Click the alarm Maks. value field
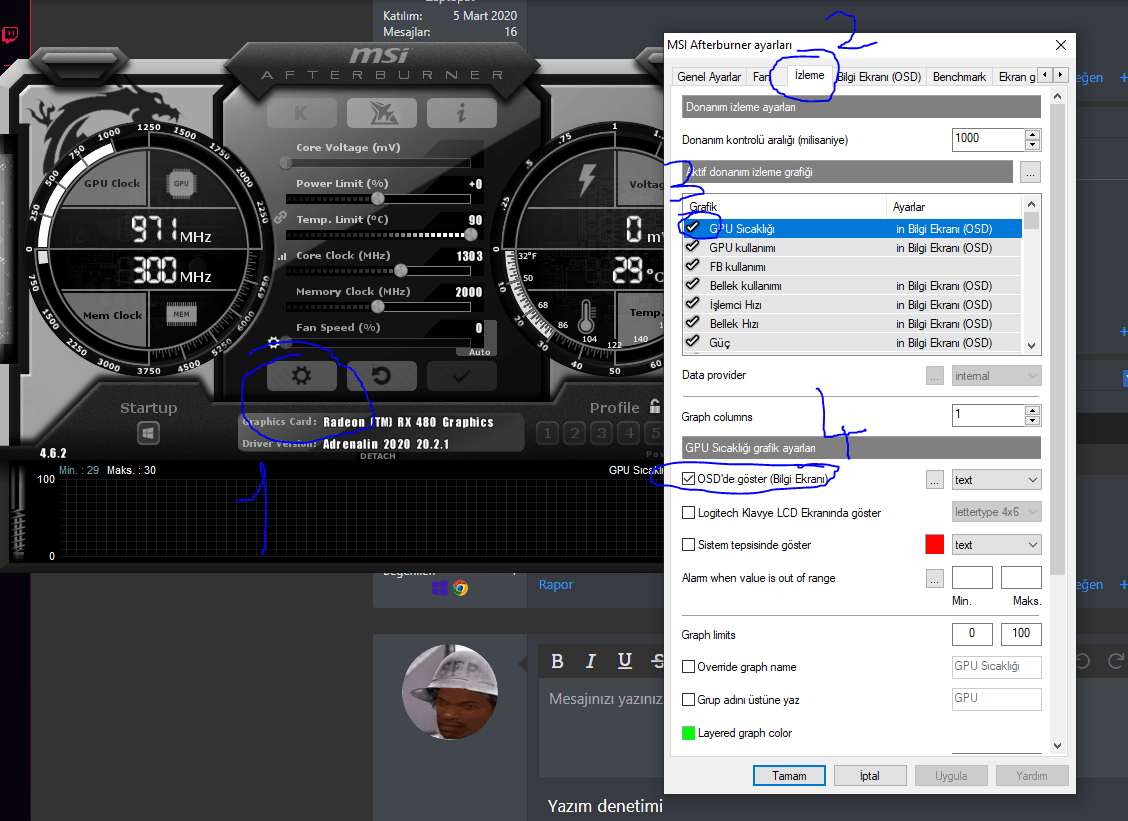The height and width of the screenshot is (821, 1128). tap(1021, 577)
